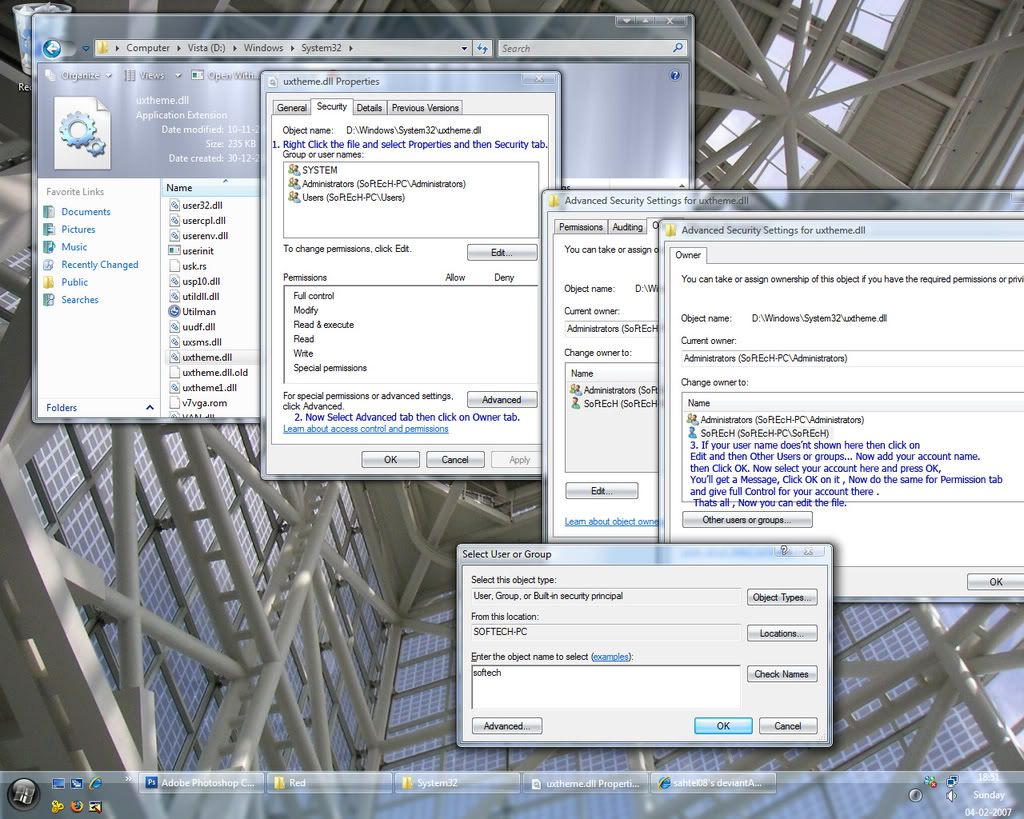Click the uxtheme.dll large gear preview icon
The width and height of the screenshot is (1024, 819).
(x=82, y=133)
